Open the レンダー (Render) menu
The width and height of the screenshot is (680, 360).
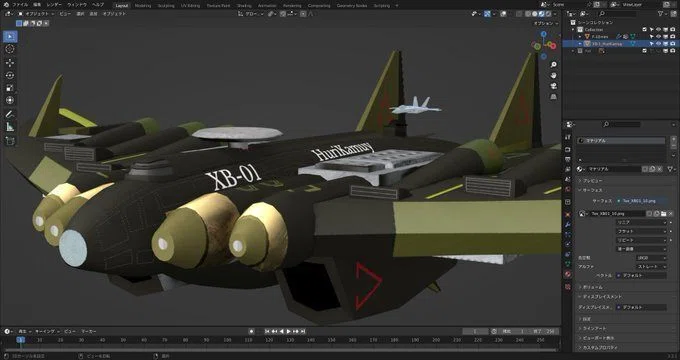(x=54, y=5)
